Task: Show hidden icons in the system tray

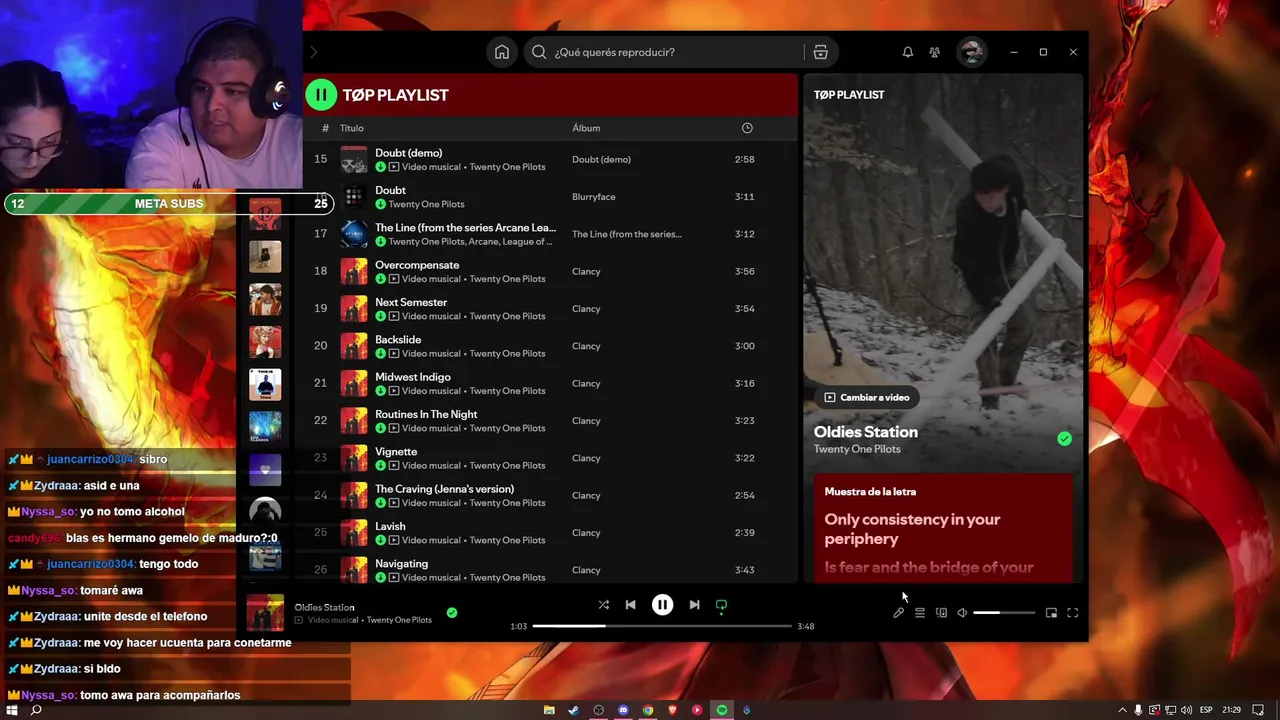Action: pos(1122,710)
